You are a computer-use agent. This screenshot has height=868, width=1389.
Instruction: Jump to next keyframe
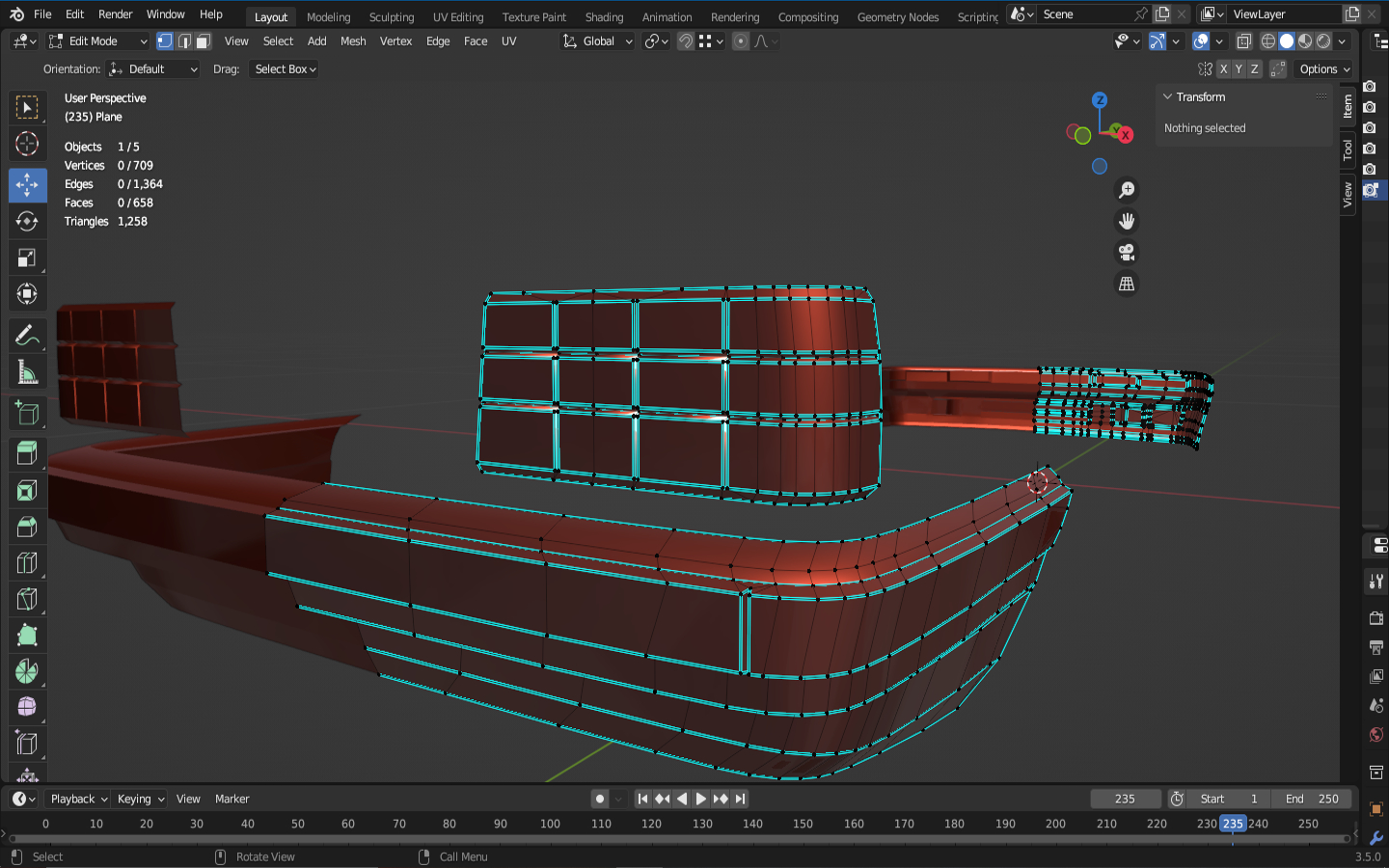tap(721, 799)
